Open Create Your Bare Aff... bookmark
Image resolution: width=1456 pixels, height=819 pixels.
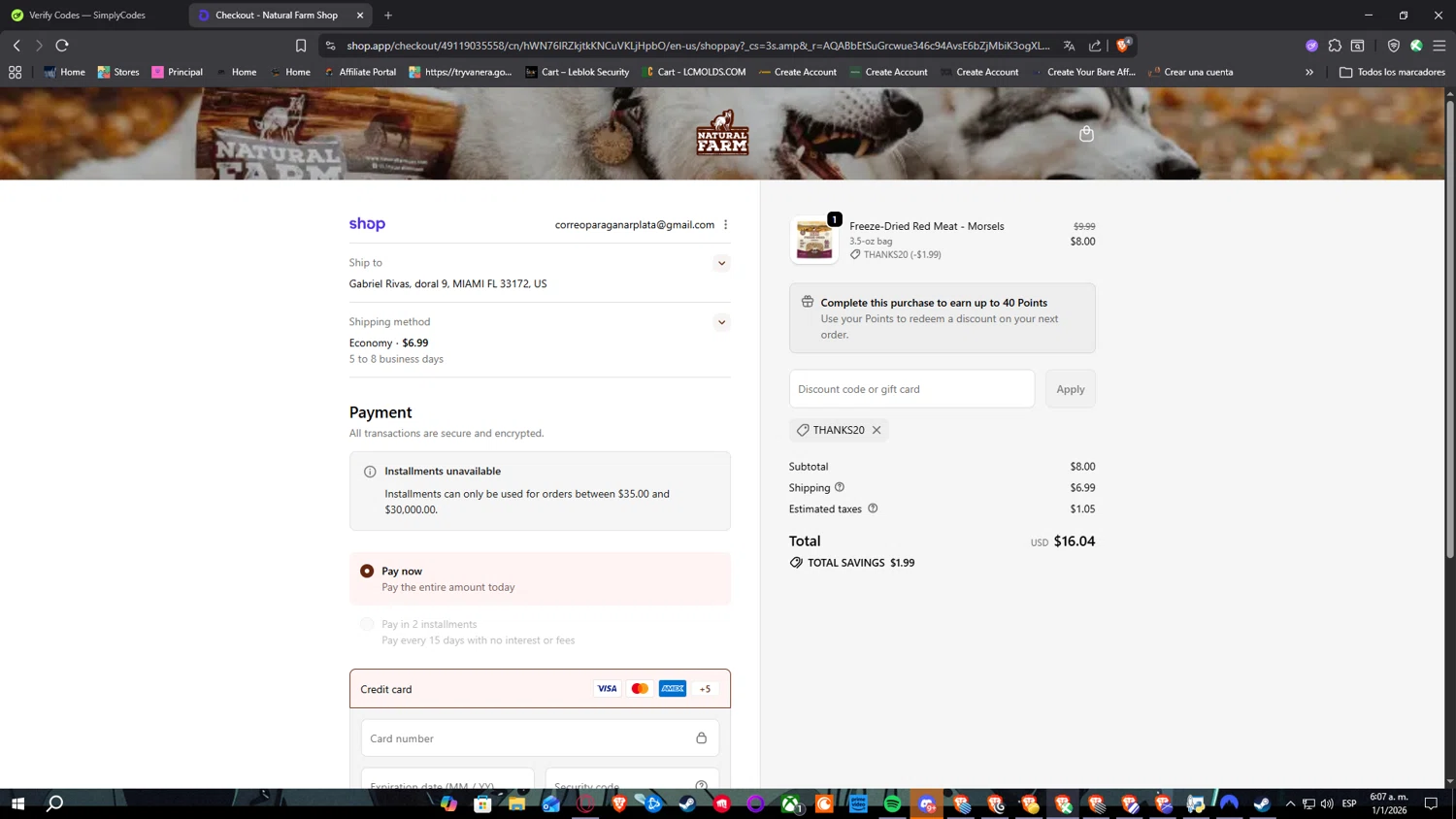pyautogui.click(x=1083, y=72)
